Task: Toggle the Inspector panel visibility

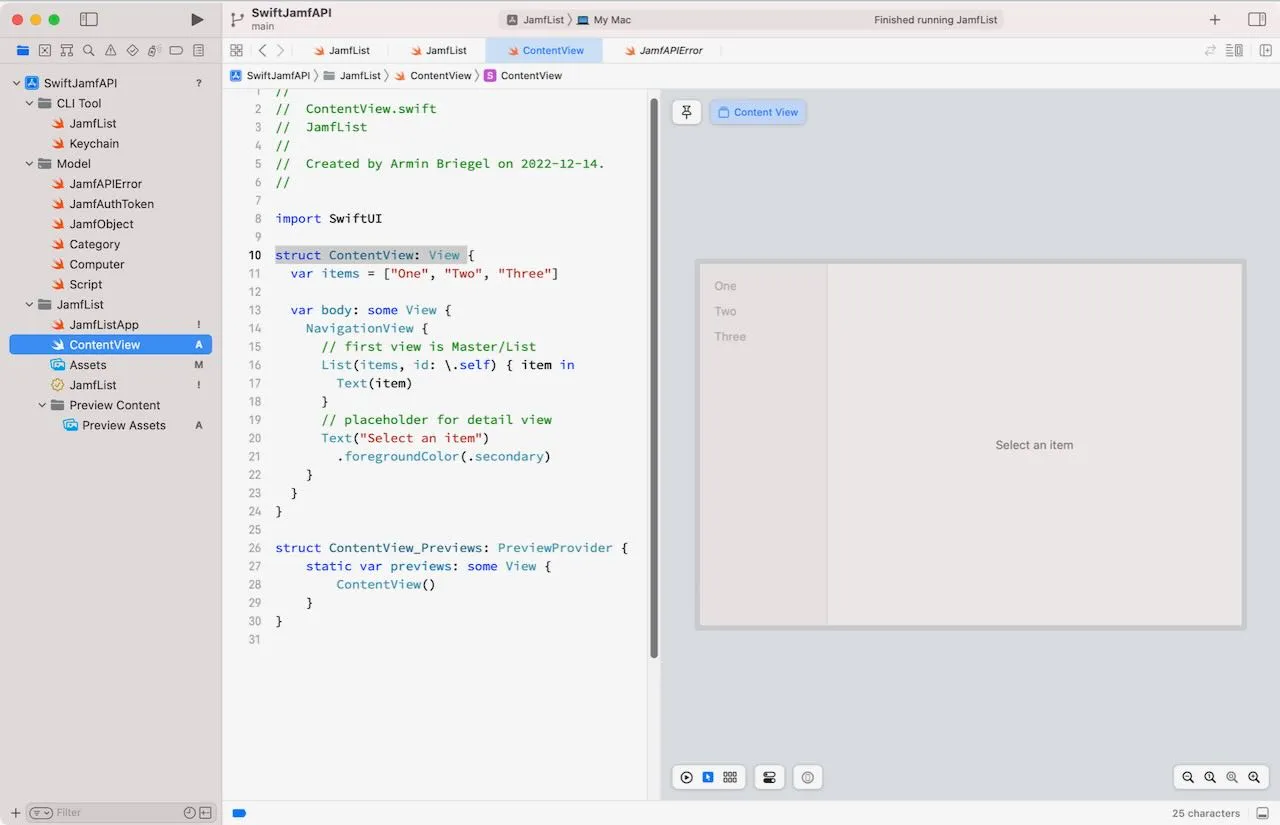Action: coord(1257,19)
